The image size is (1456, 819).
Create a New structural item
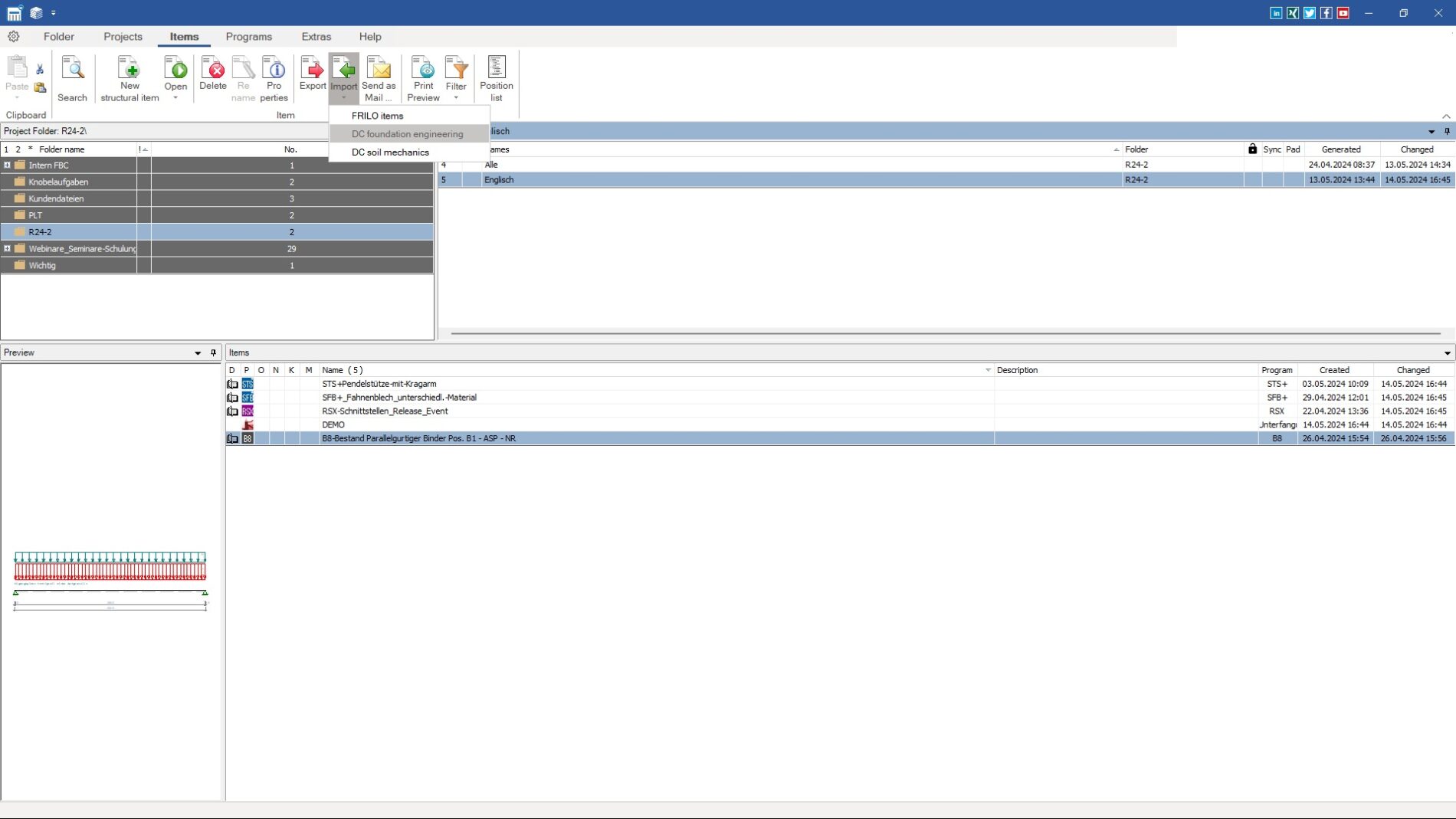(x=130, y=78)
